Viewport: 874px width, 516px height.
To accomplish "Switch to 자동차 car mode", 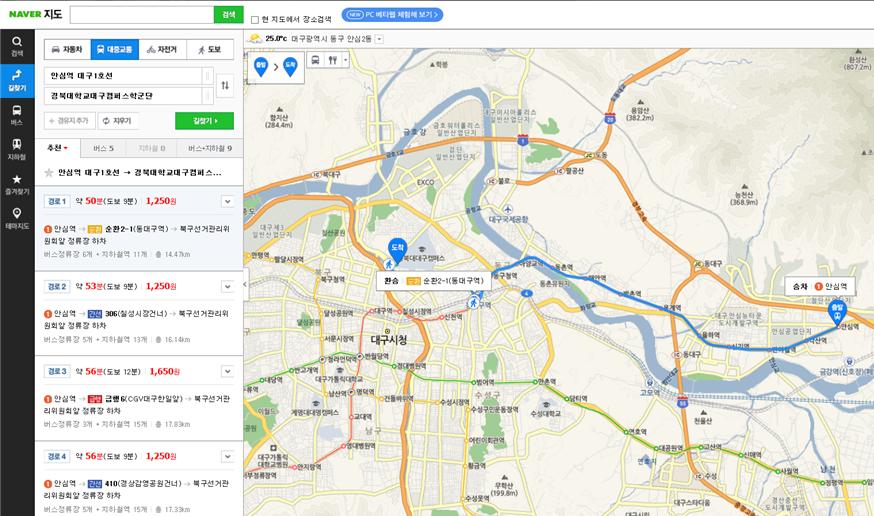I will (x=68, y=49).
